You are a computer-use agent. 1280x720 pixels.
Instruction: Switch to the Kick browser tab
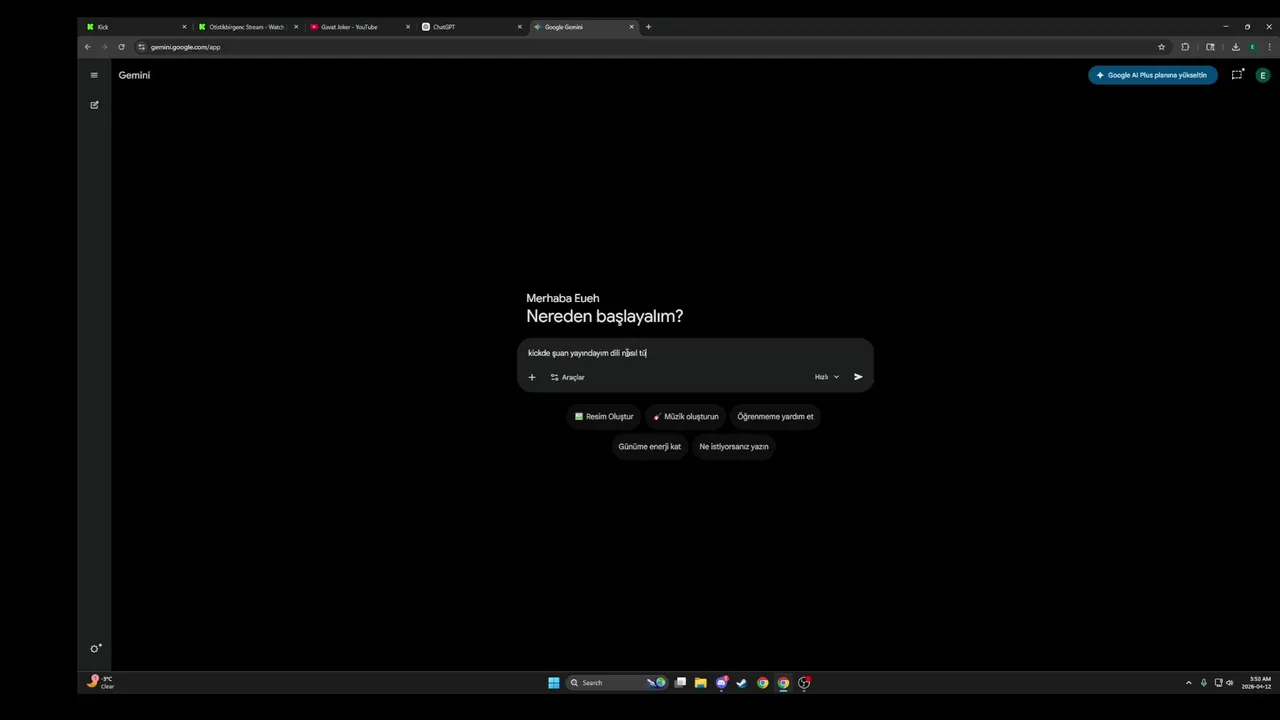(x=135, y=27)
